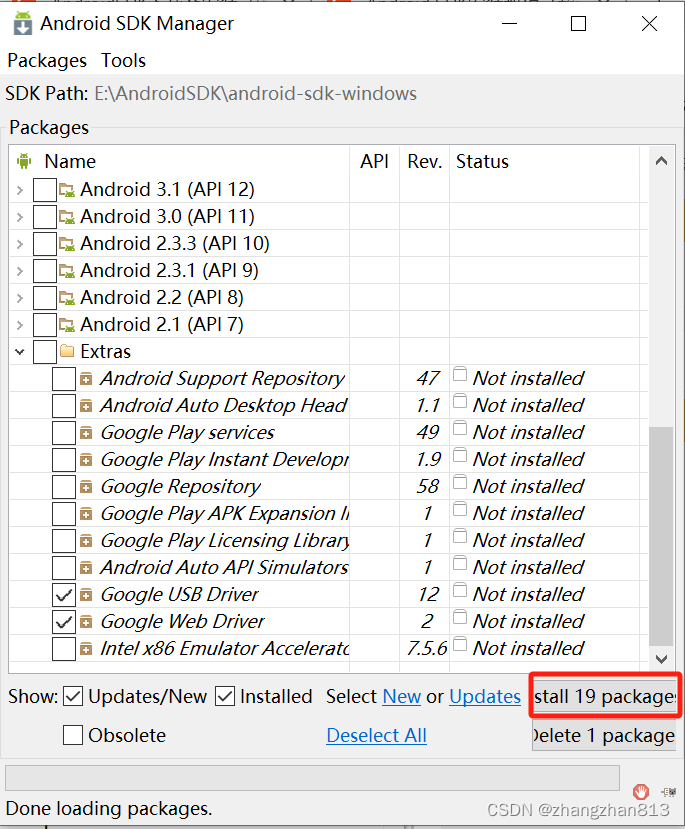Click the scrollbar up arrow
The height and width of the screenshot is (829, 685).
tap(661, 161)
